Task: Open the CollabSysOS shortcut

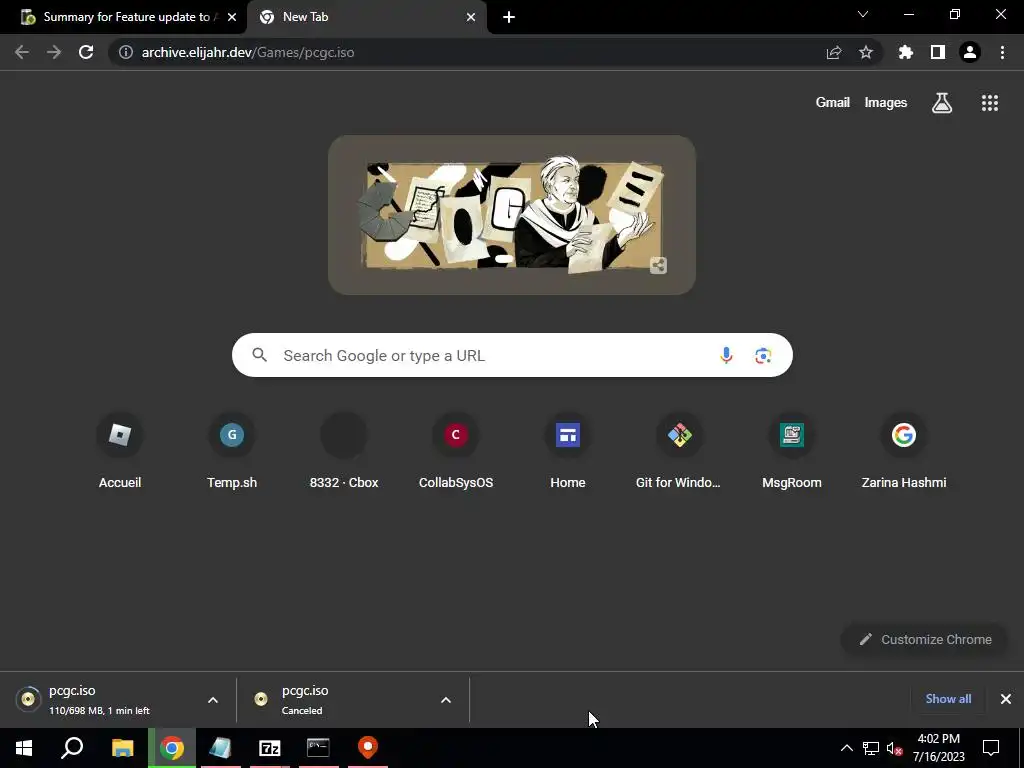Action: coord(456,451)
